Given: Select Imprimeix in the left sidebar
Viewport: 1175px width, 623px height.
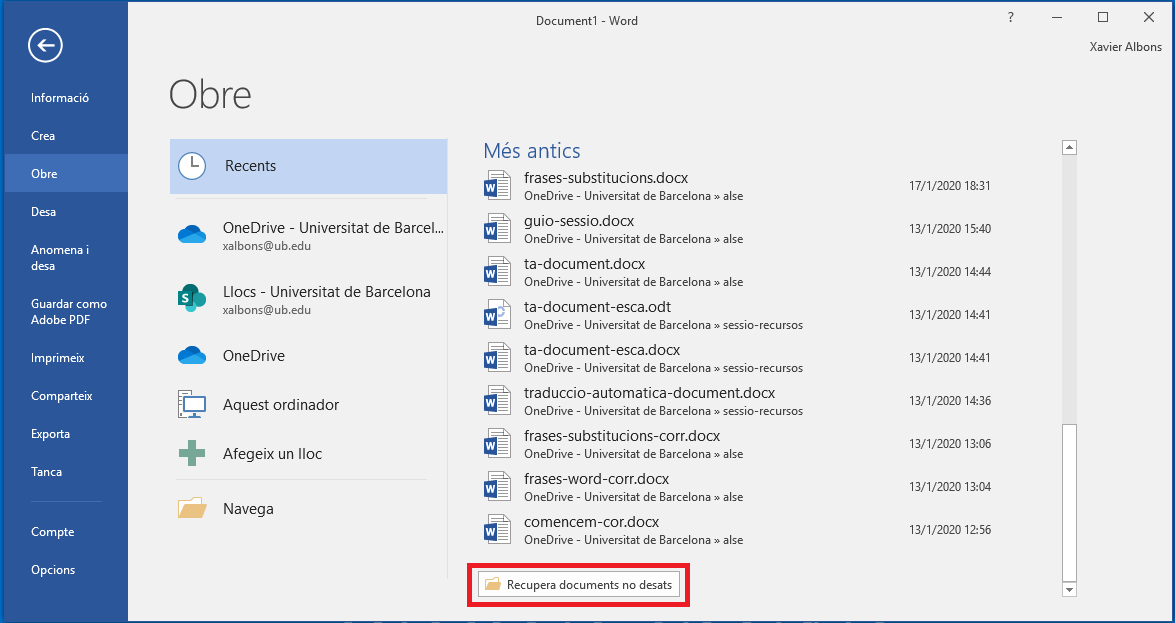Looking at the screenshot, I should point(58,358).
